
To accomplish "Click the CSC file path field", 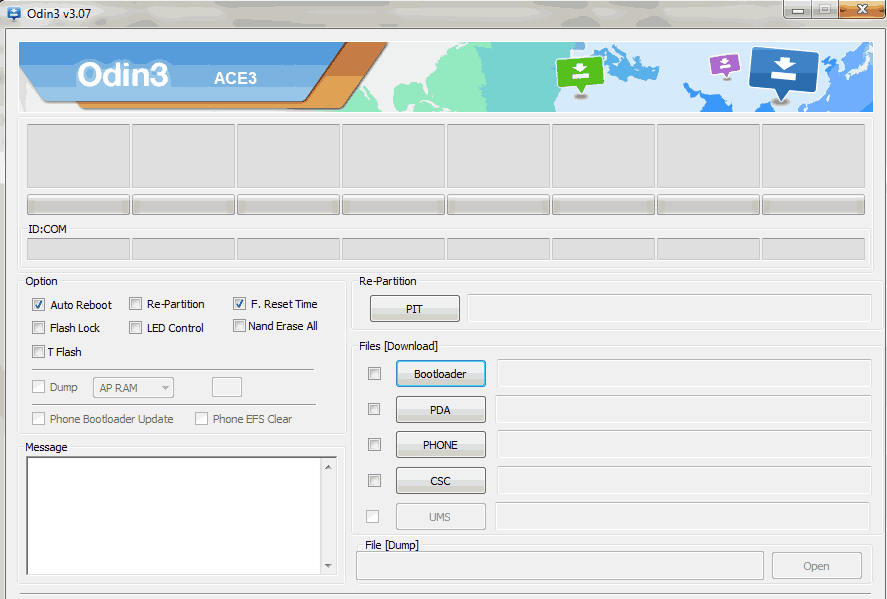I will [684, 480].
